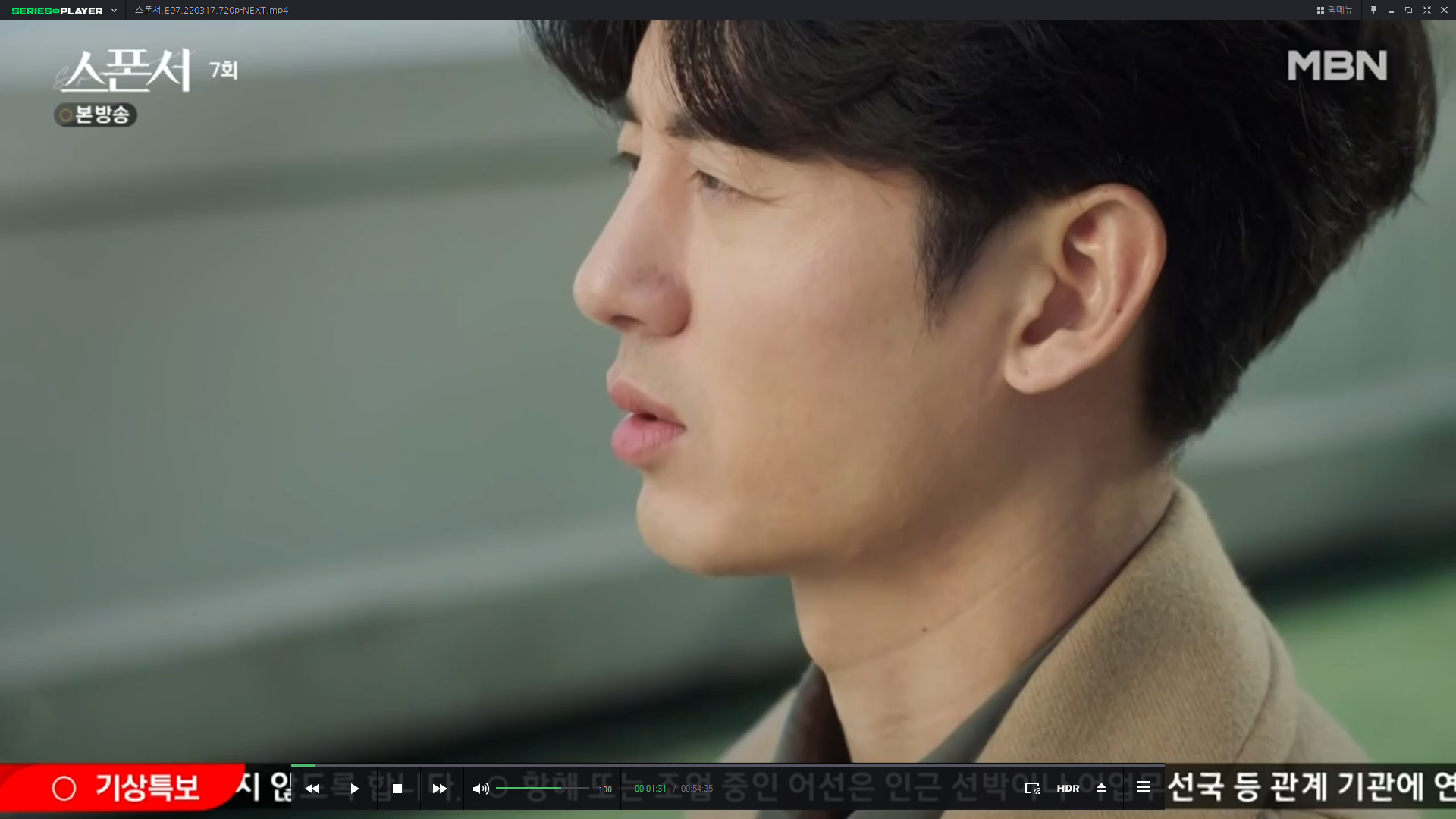
Task: Exit full screen with the shrink-arrows icon
Action: [1426, 10]
